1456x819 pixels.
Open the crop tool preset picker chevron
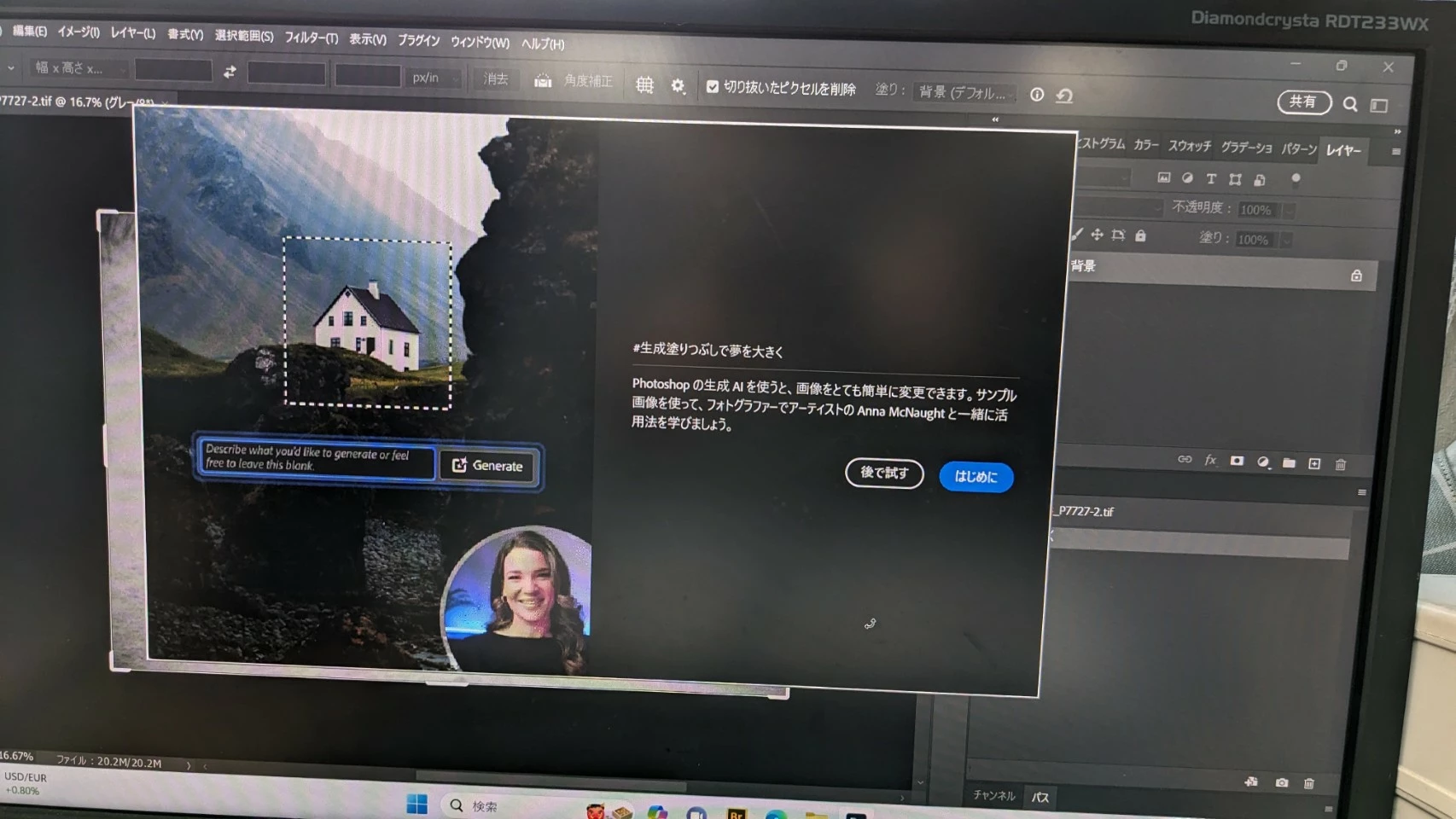[10, 67]
